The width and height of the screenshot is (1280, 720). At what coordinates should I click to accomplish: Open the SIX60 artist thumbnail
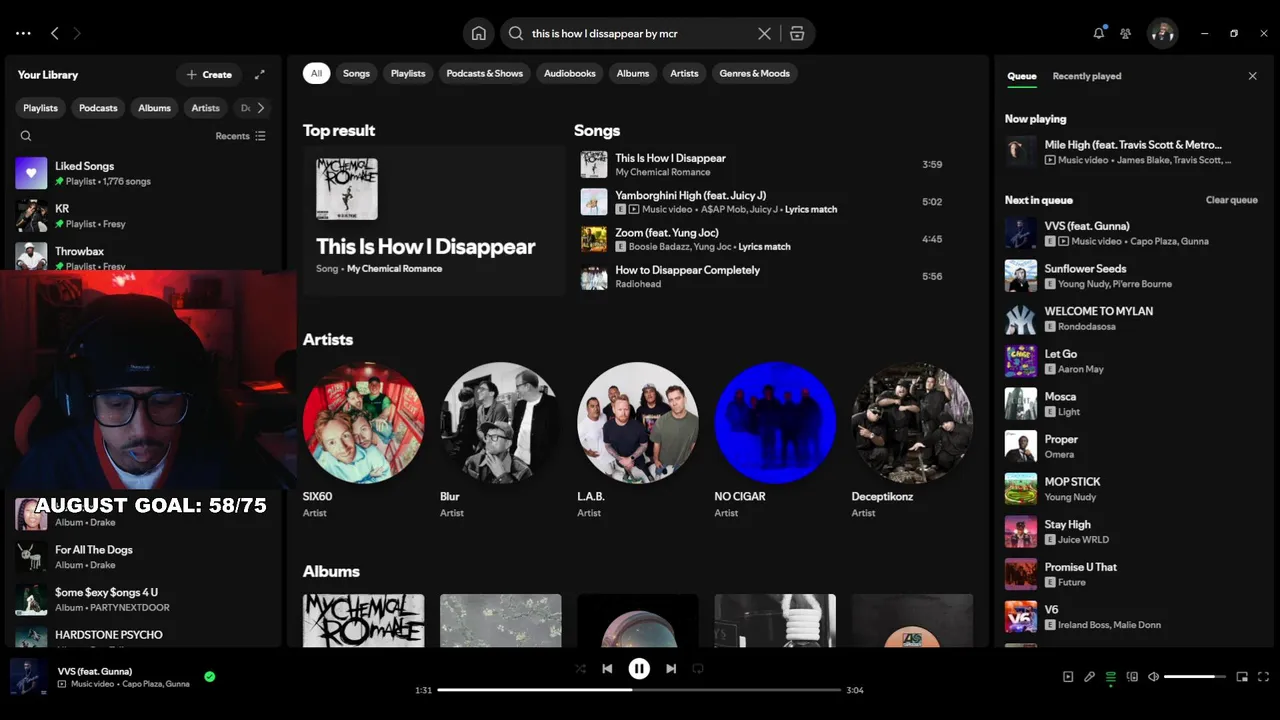[x=364, y=423]
